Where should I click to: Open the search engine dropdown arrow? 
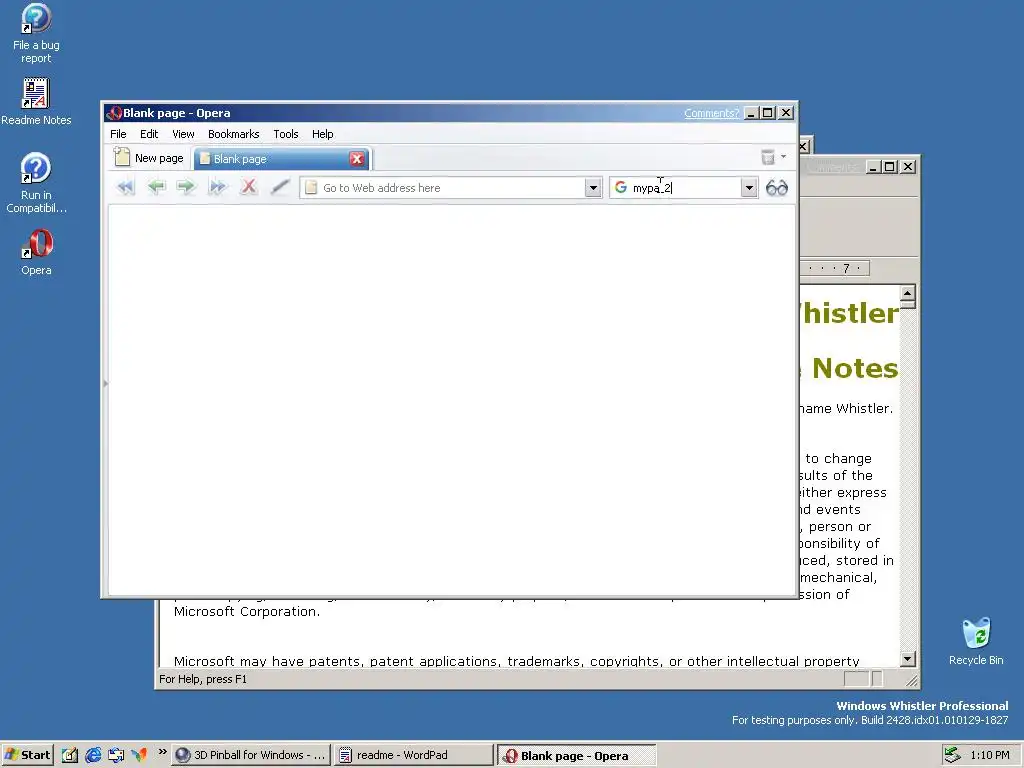pyautogui.click(x=749, y=188)
